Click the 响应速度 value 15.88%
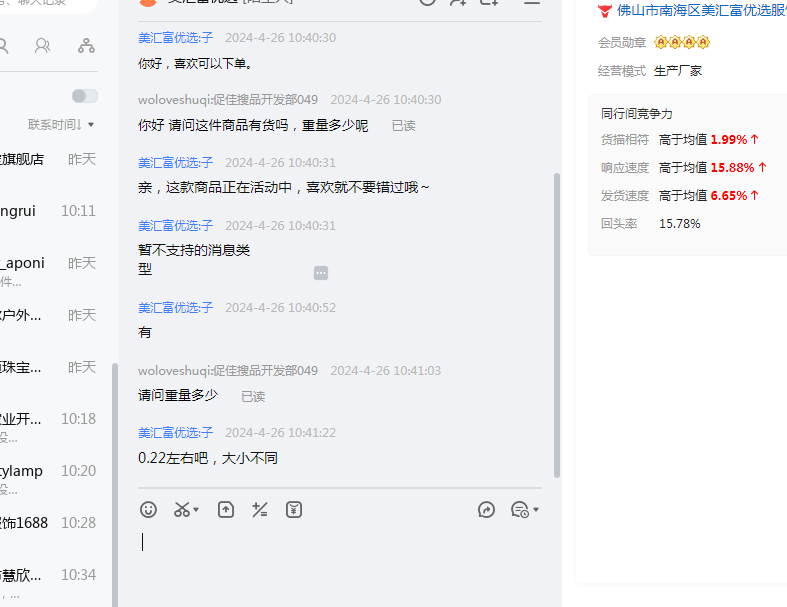Image resolution: width=787 pixels, height=607 pixels. click(x=732, y=167)
